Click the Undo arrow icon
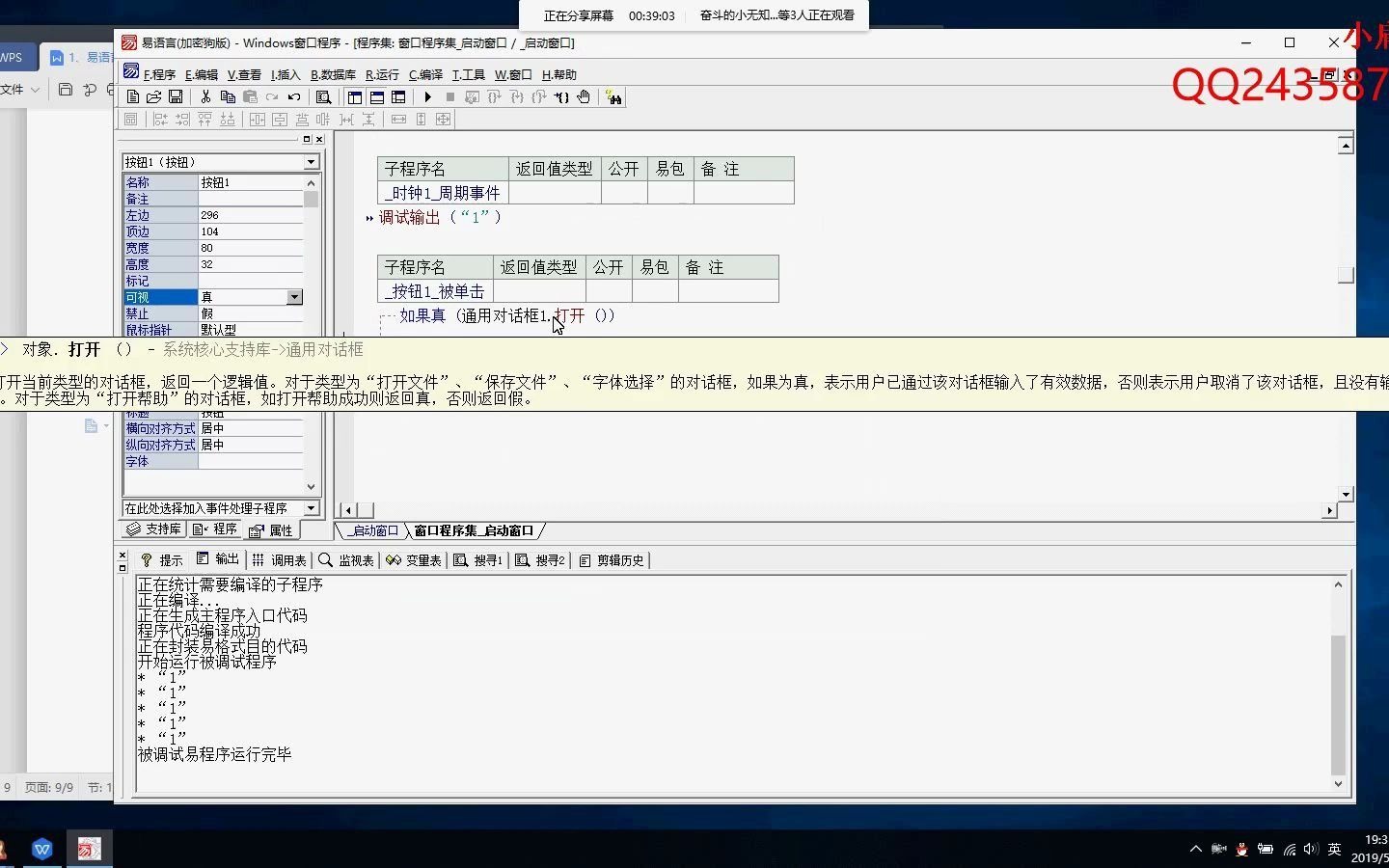This screenshot has width=1389, height=868. click(294, 96)
